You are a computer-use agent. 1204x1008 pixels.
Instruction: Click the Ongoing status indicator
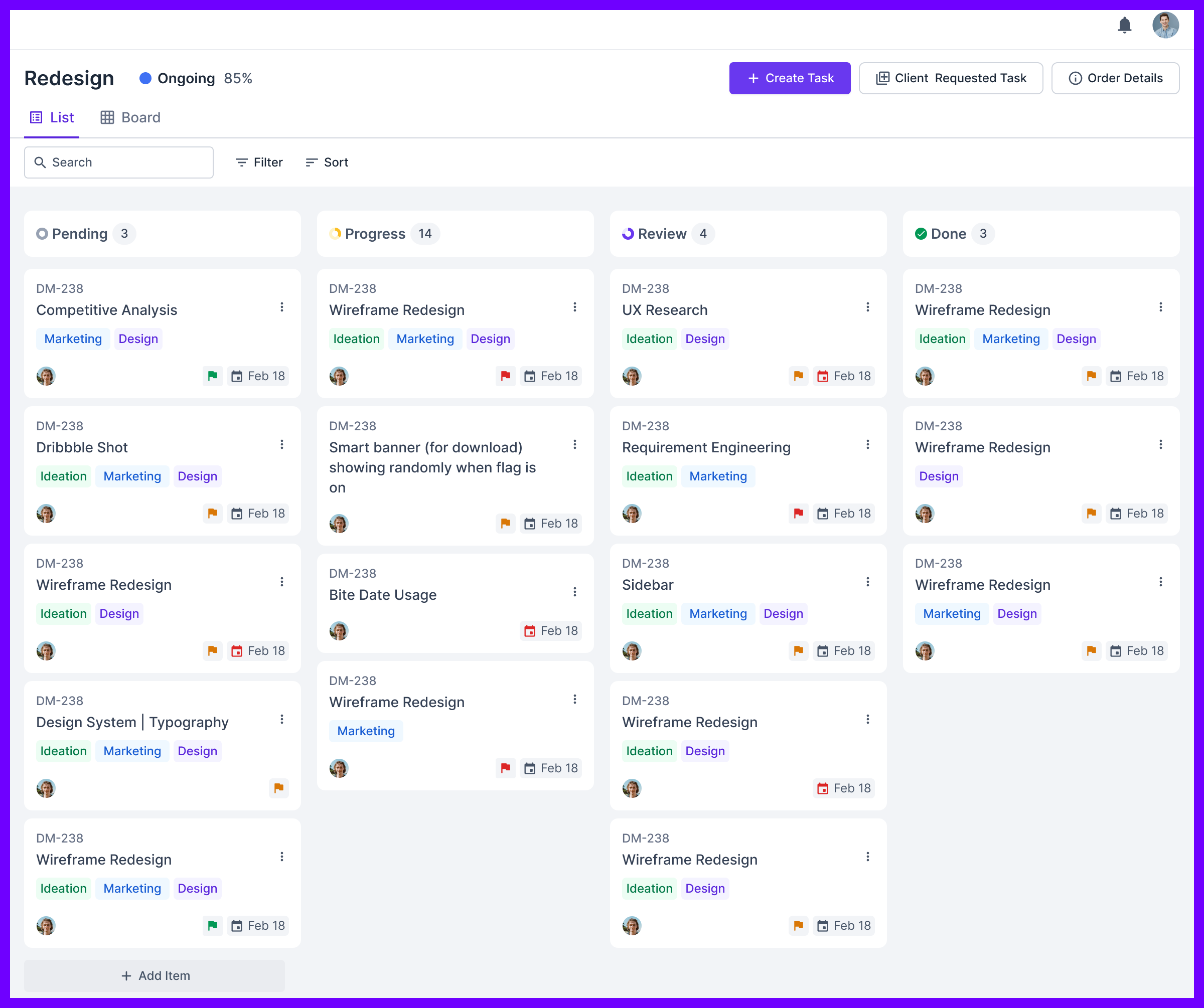pyautogui.click(x=178, y=79)
